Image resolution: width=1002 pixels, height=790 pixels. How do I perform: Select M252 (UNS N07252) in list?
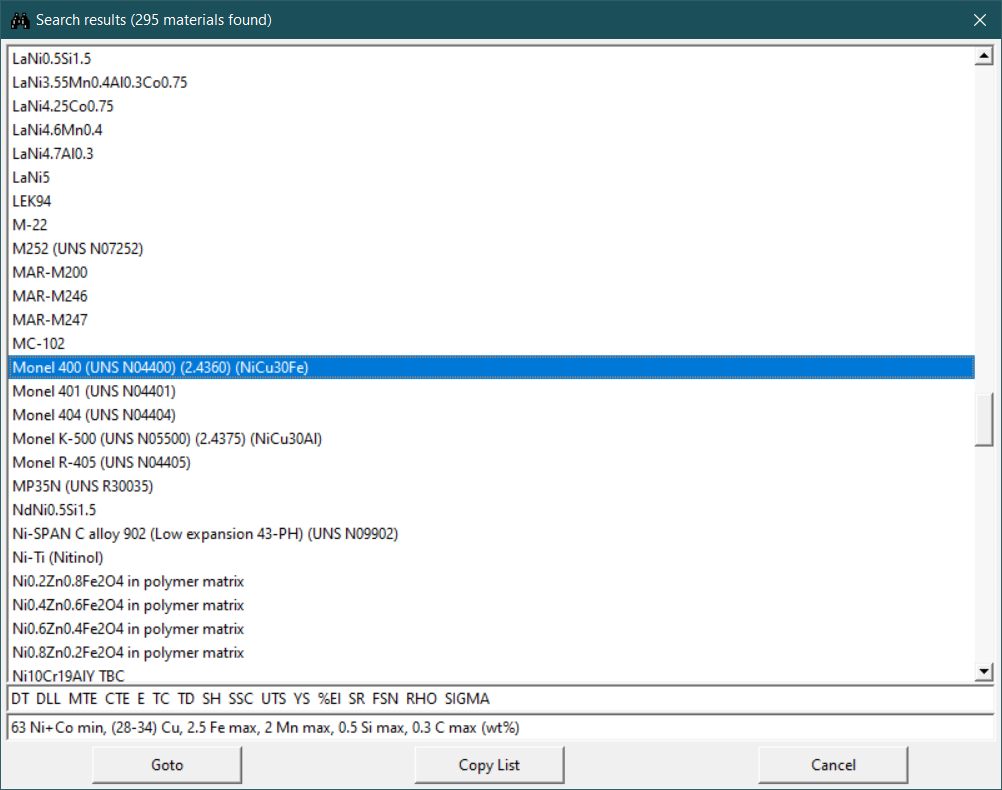point(78,248)
